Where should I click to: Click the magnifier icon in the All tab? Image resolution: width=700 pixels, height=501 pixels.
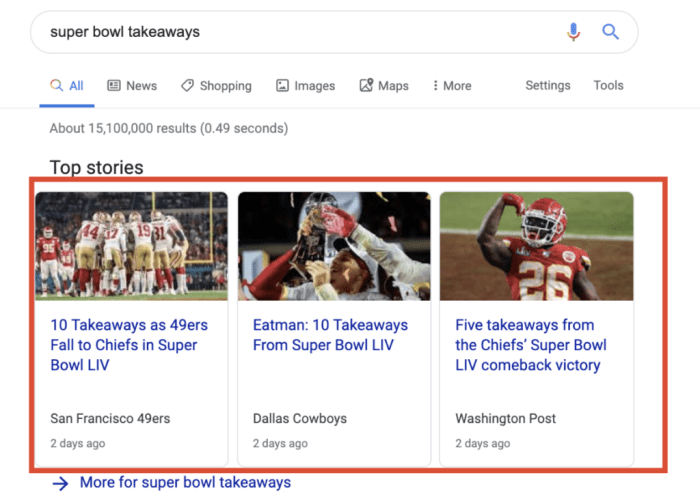pos(56,85)
